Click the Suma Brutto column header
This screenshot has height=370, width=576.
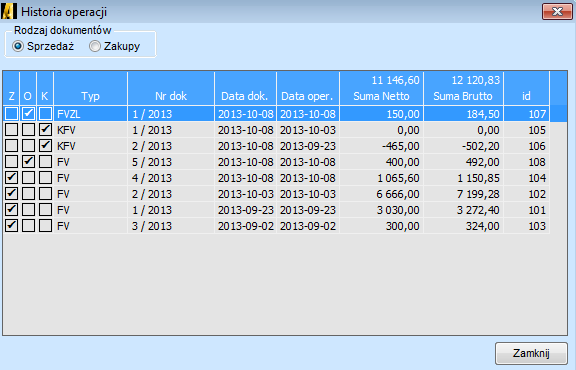[464, 89]
